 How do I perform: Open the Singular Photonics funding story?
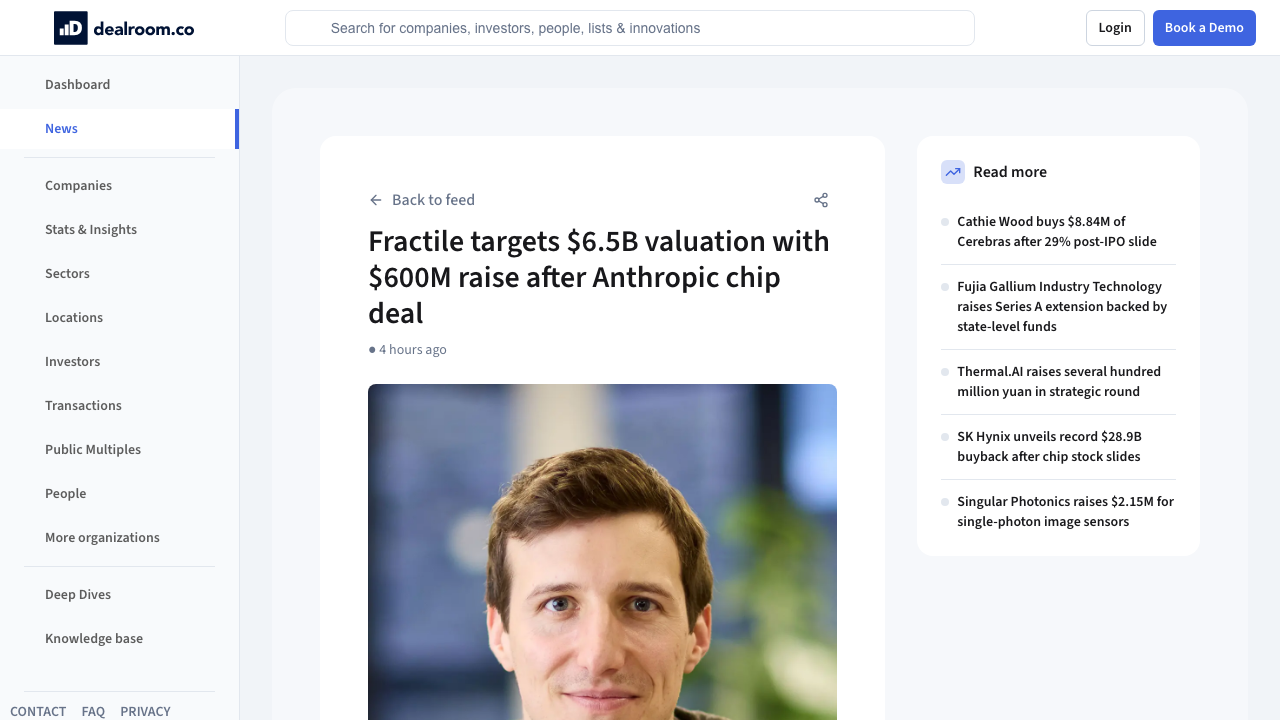pos(1065,512)
